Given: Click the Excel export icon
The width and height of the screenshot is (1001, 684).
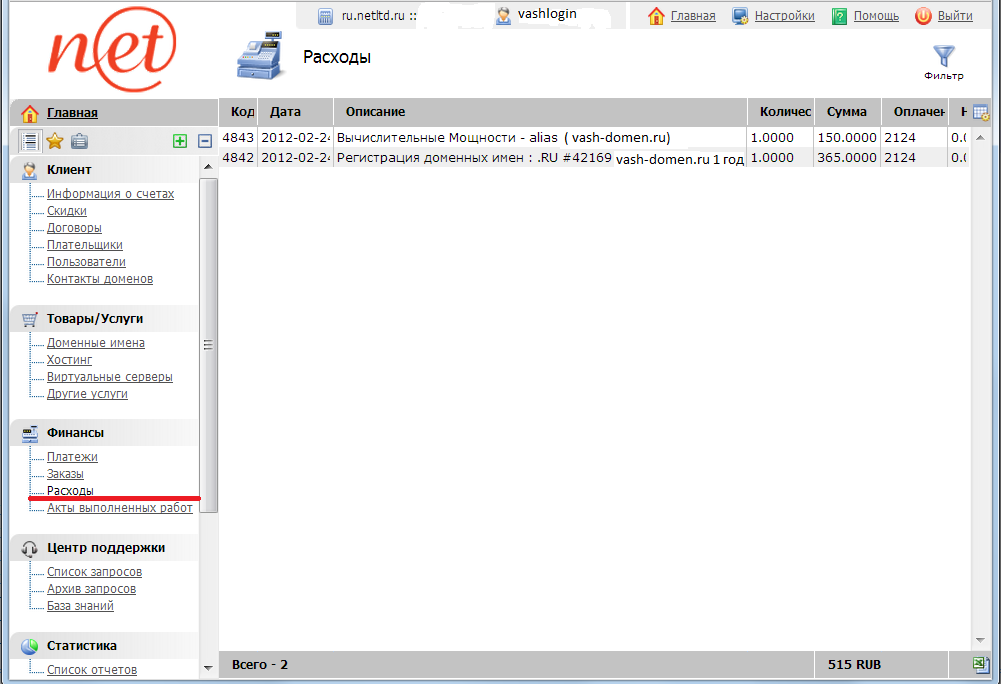Looking at the screenshot, I should (x=981, y=665).
